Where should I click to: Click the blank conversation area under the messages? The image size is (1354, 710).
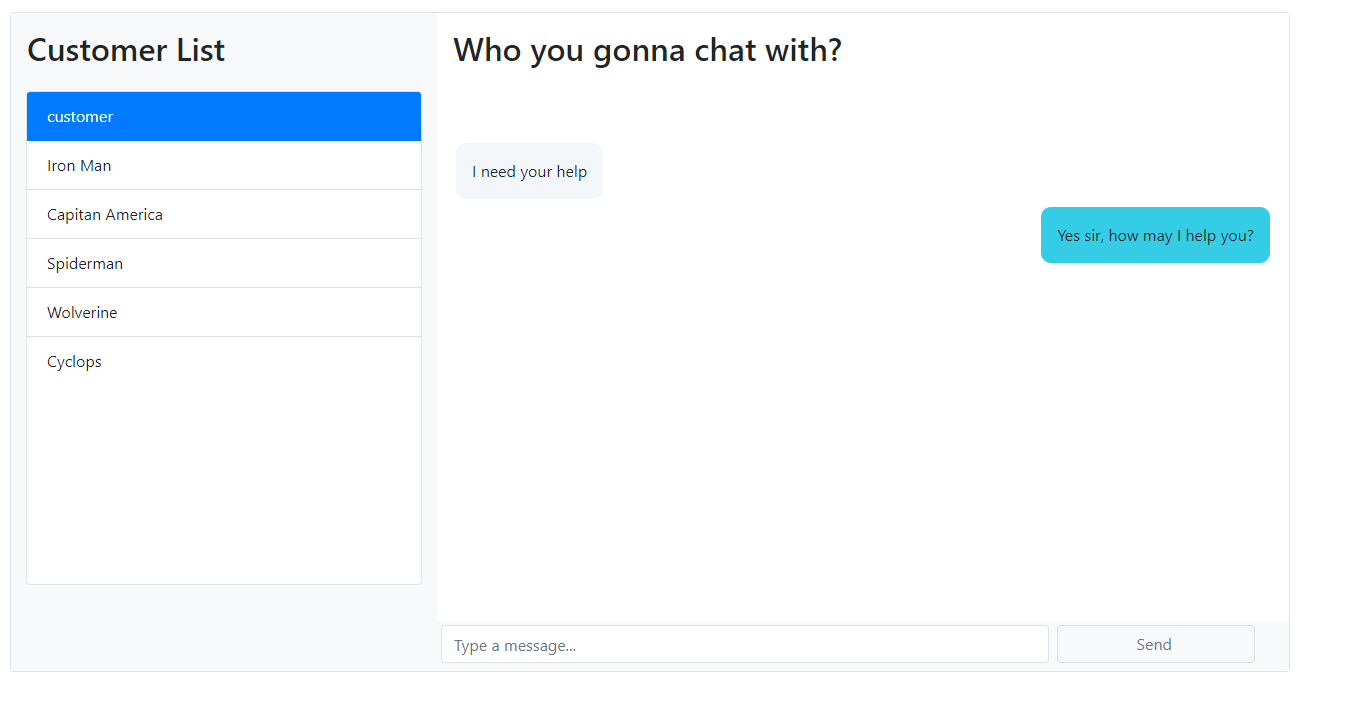pos(862,440)
